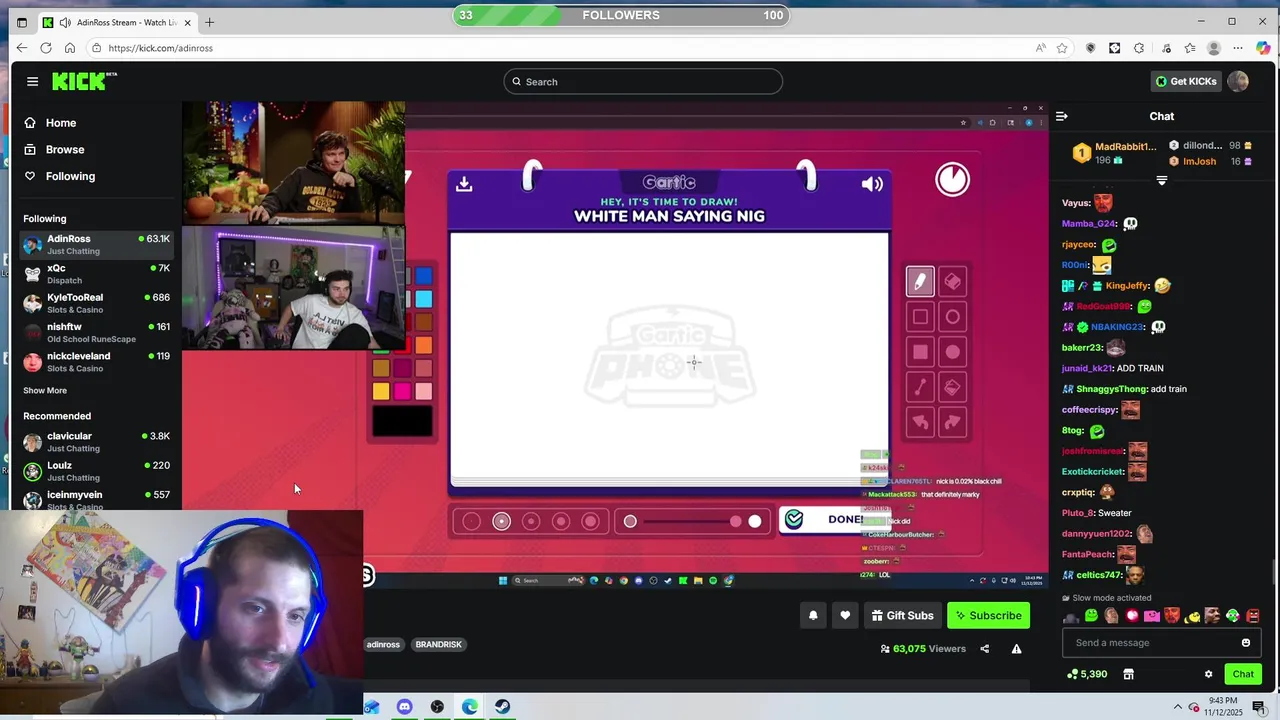1280x720 pixels.
Task: Open the tab actions menu in Edge
Action: coord(22,22)
